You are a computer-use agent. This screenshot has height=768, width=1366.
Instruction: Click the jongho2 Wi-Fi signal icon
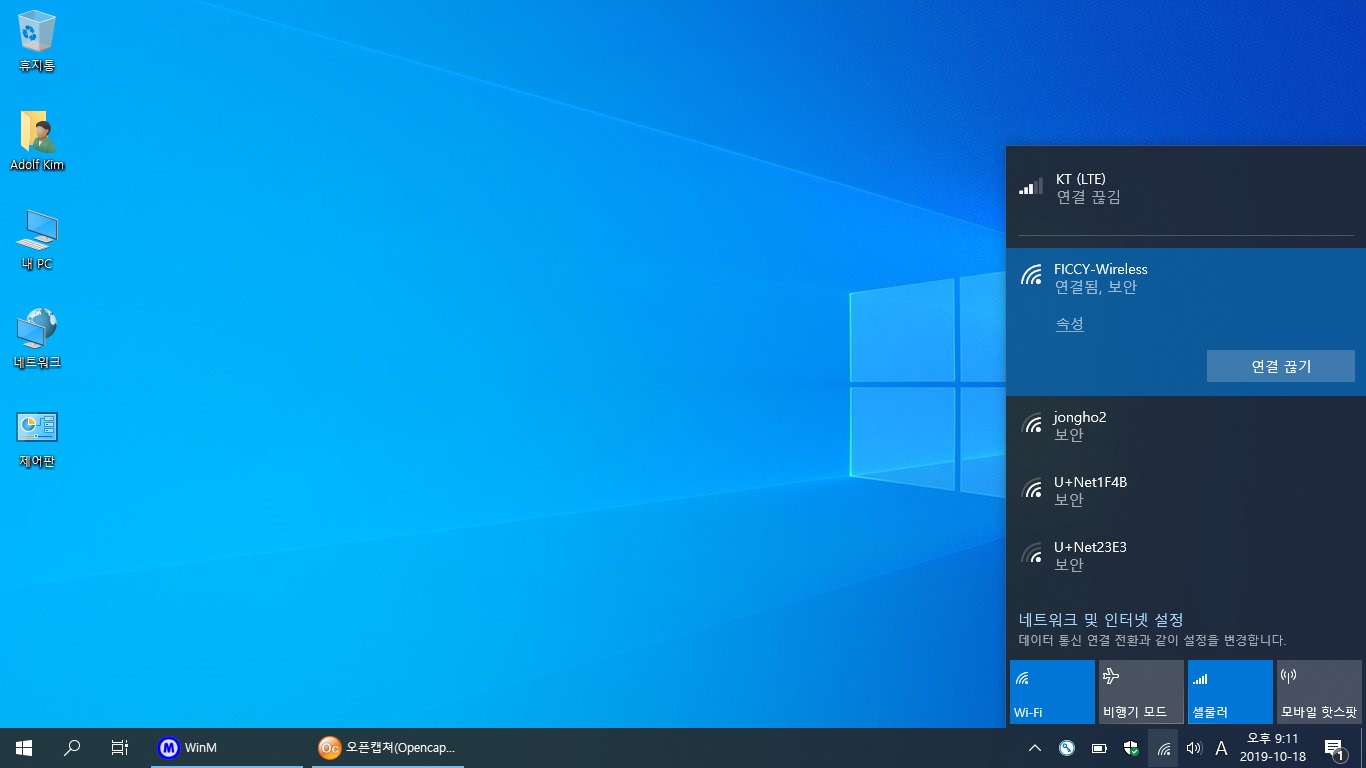coord(1032,424)
